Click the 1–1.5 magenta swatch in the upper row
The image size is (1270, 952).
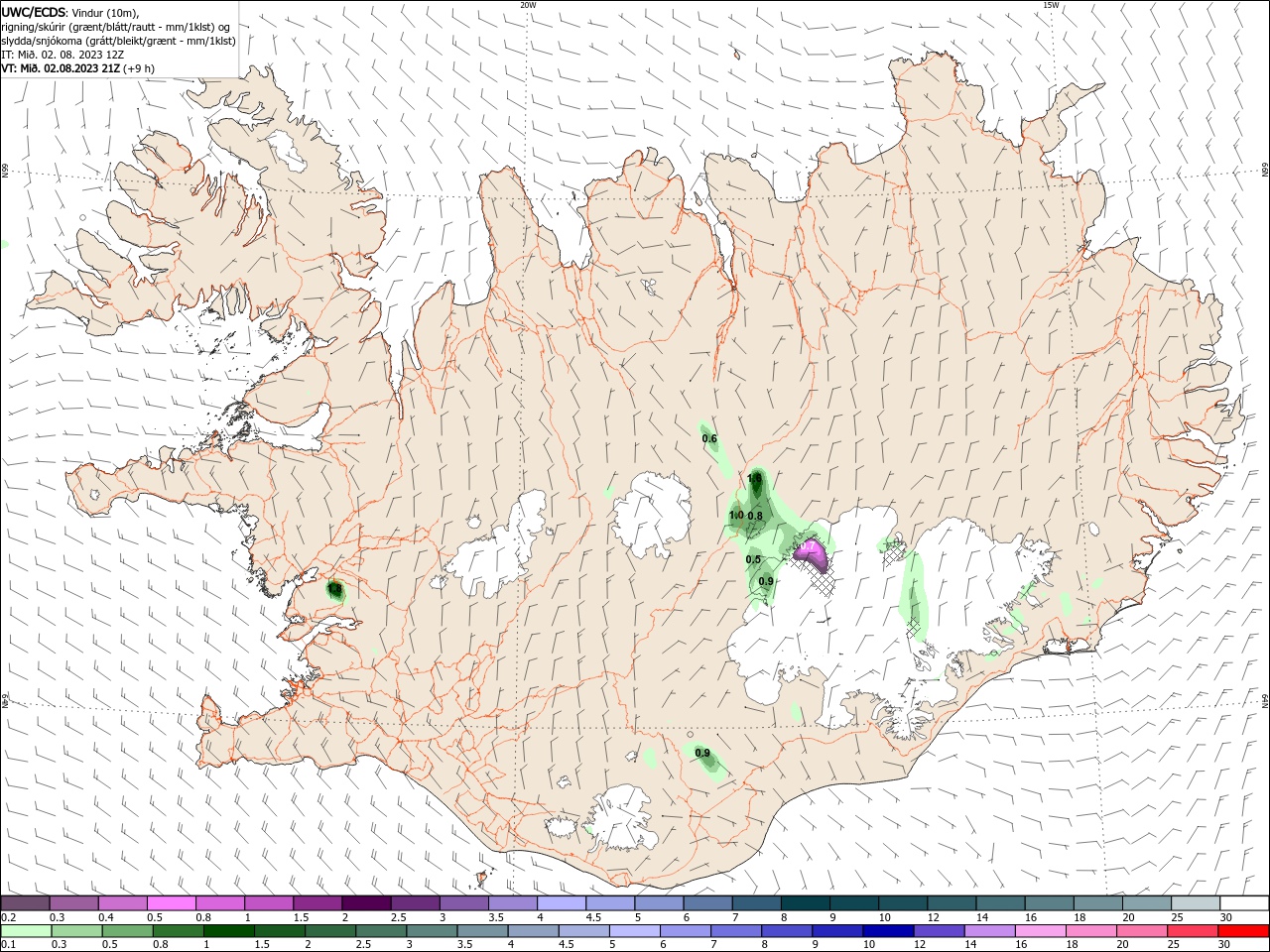268,903
